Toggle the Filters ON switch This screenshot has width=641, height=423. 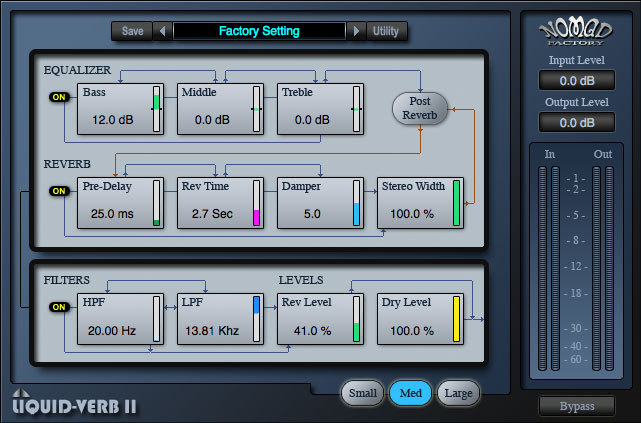(59, 307)
